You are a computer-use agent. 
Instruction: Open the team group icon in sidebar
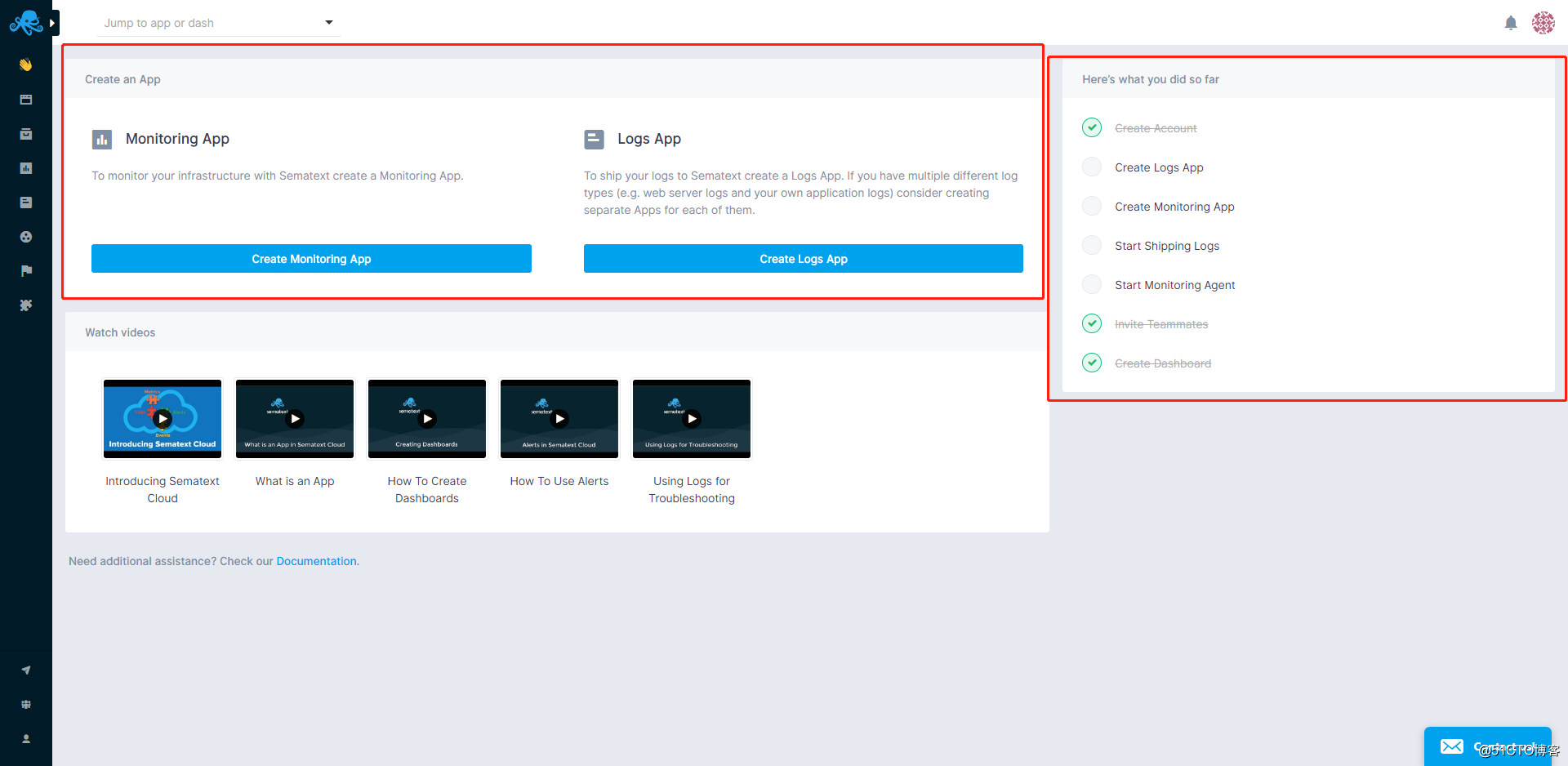pos(26,705)
